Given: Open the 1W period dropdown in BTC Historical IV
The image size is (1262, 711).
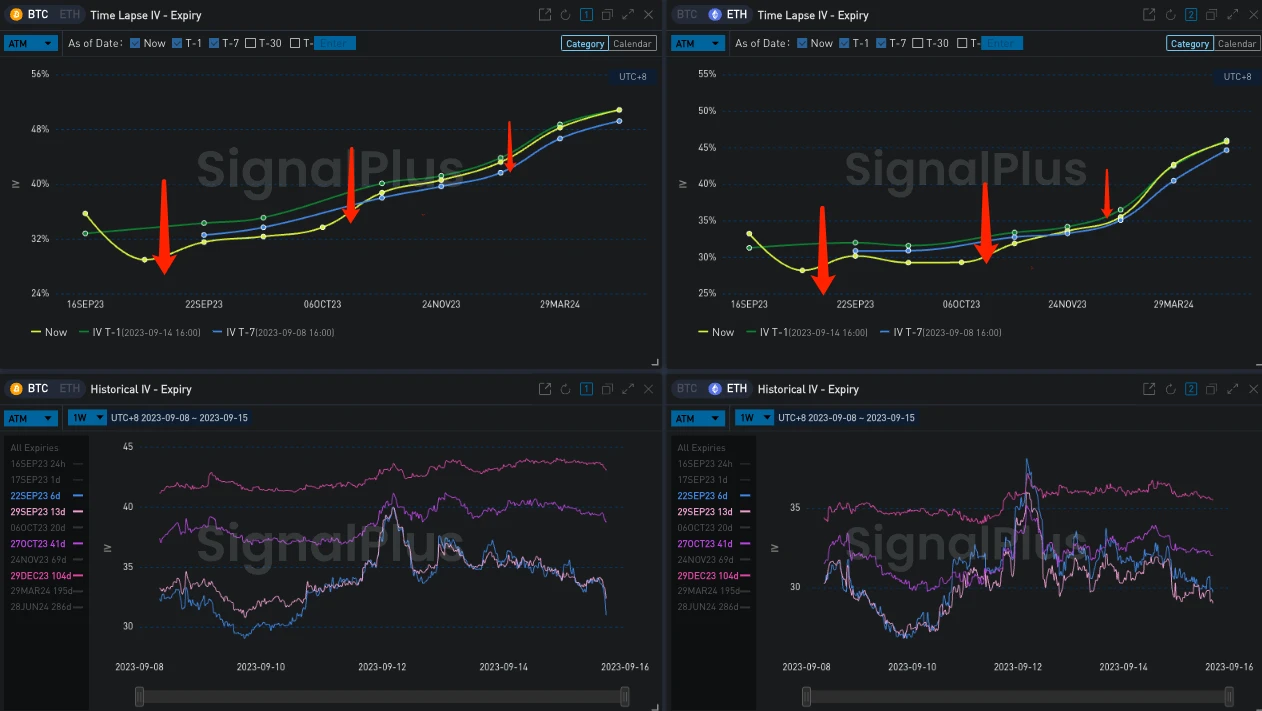Looking at the screenshot, I should click(x=86, y=417).
